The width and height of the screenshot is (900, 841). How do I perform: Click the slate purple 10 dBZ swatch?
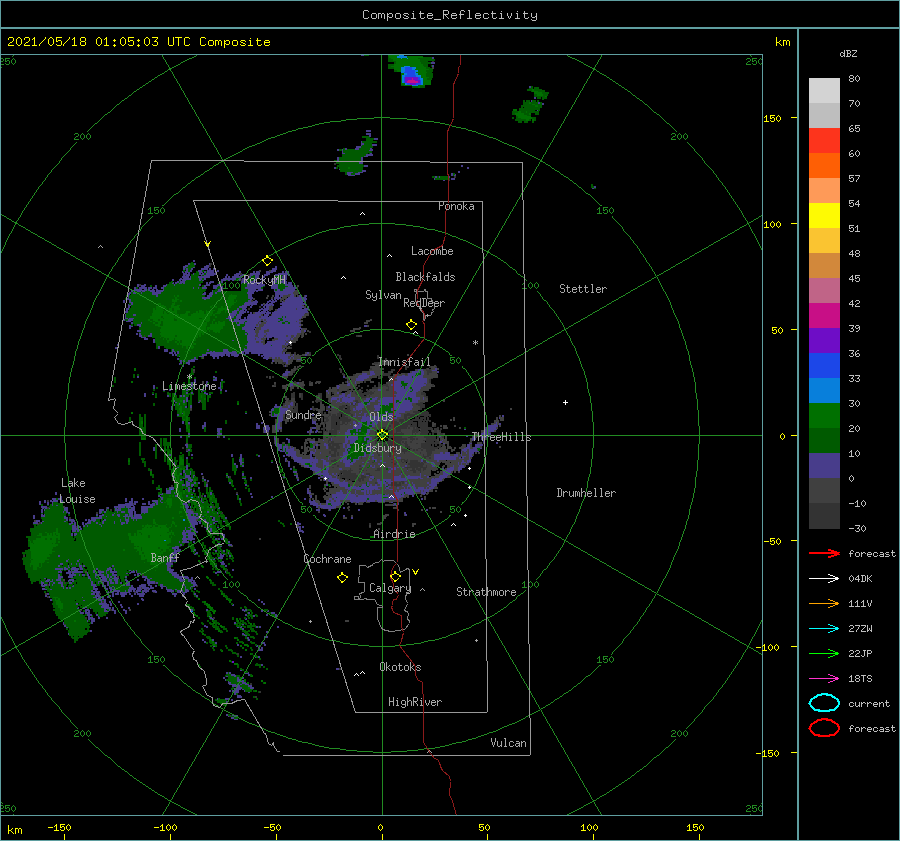824,466
